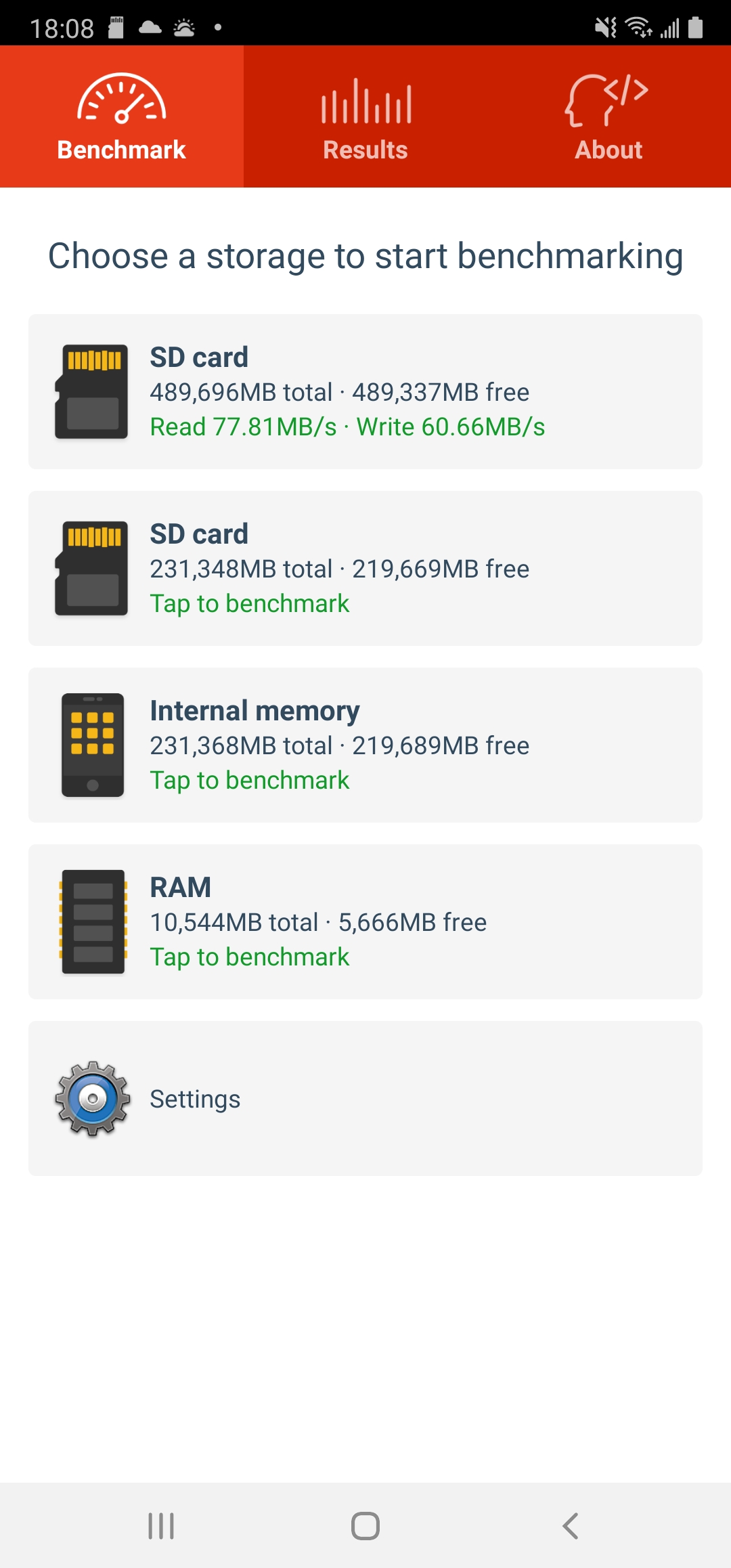Tap the bar chart Results icon
Screen dimensions: 731x1568
(365, 102)
